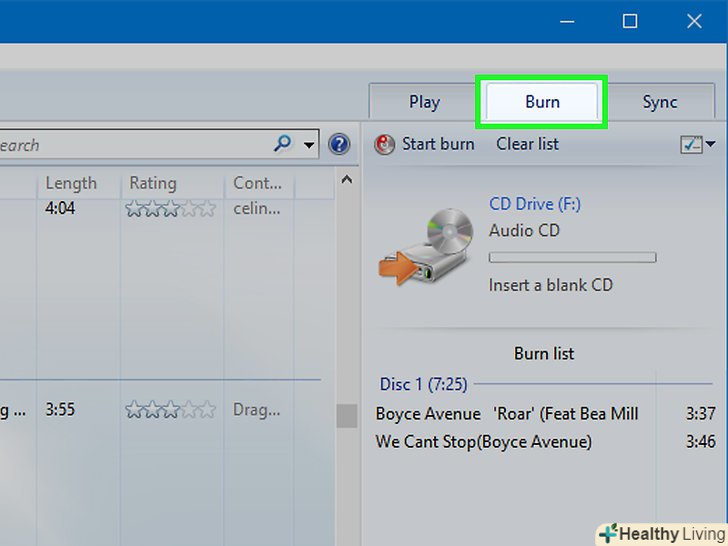
Task: Click the CD drive icon with orange arrow
Action: [x=425, y=247]
